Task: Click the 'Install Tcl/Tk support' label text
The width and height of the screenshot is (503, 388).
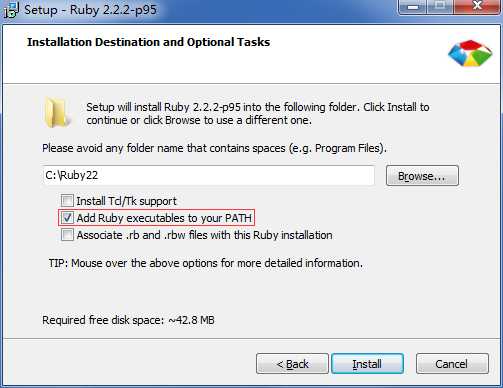Action: [126, 201]
